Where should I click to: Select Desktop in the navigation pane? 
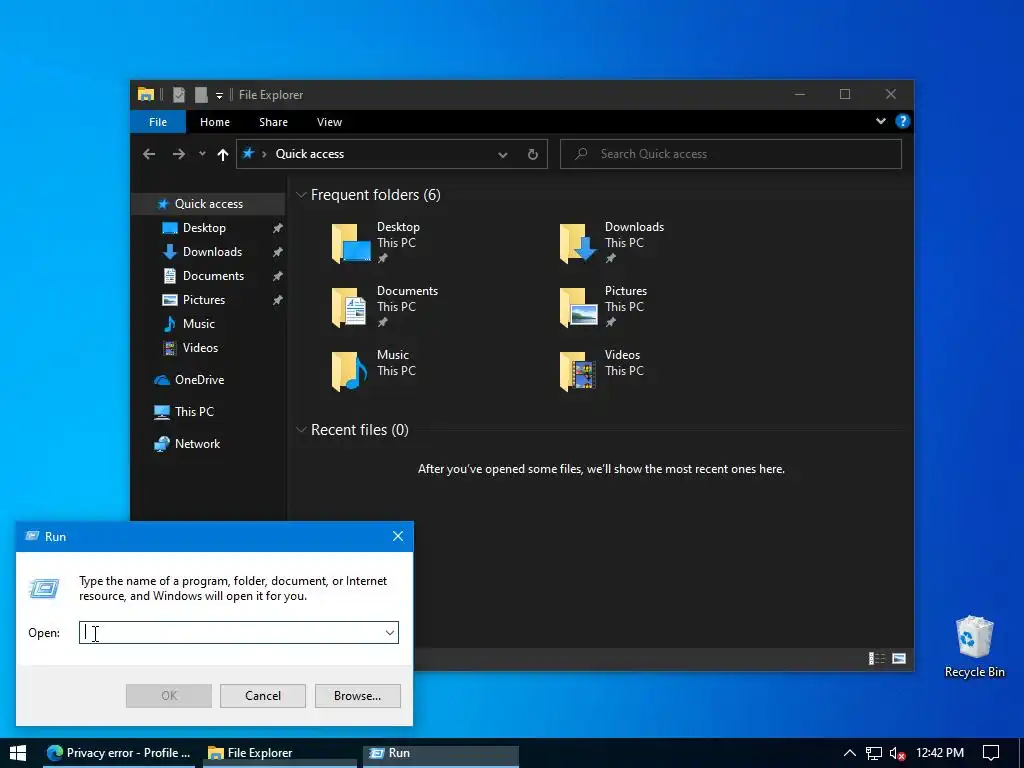click(204, 228)
